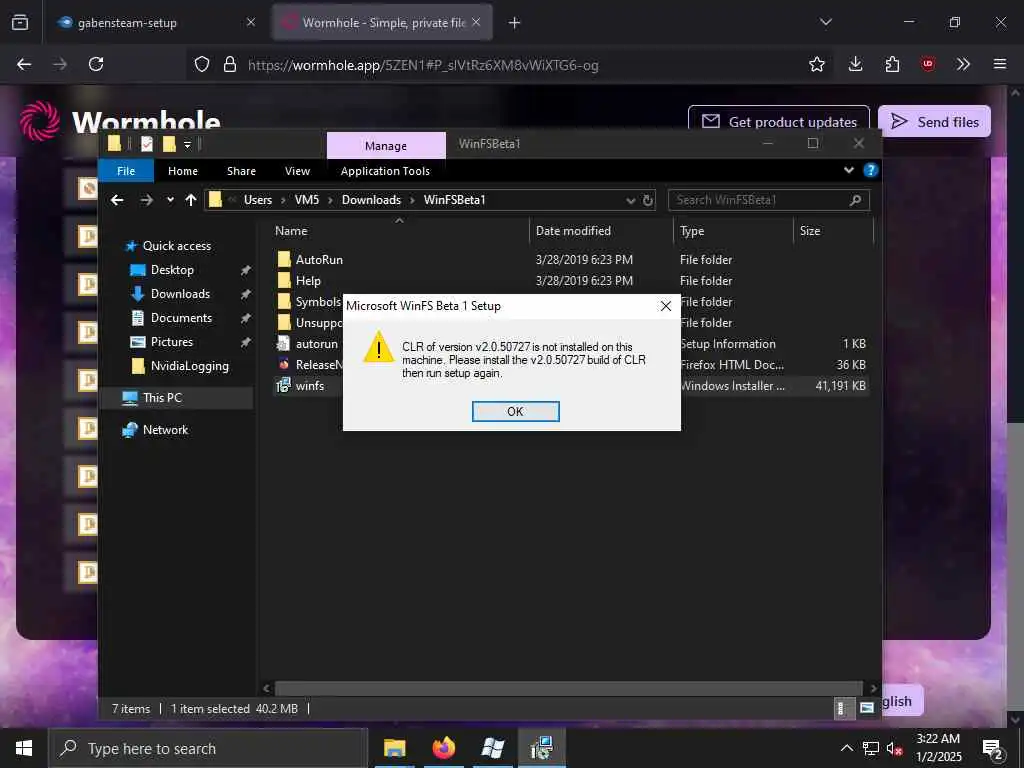1024x768 pixels.
Task: Open the File menu in Explorer
Action: click(126, 171)
